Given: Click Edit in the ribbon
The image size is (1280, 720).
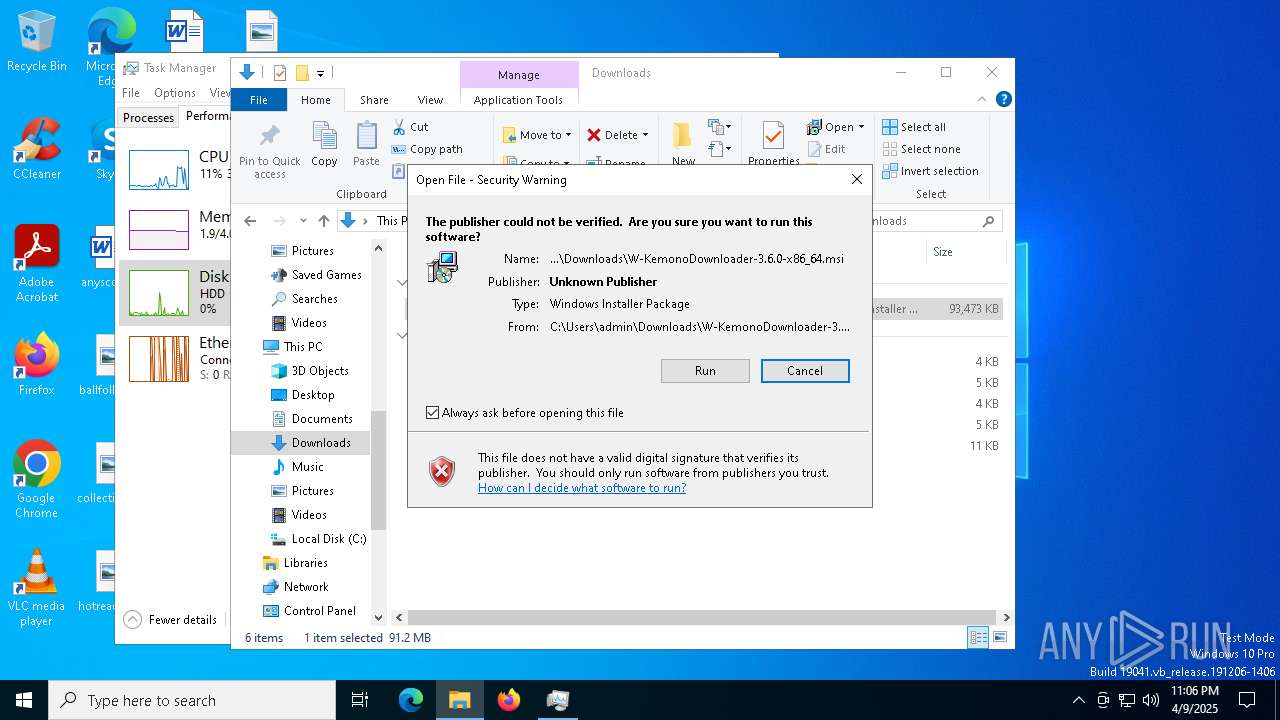Looking at the screenshot, I should (826, 149).
